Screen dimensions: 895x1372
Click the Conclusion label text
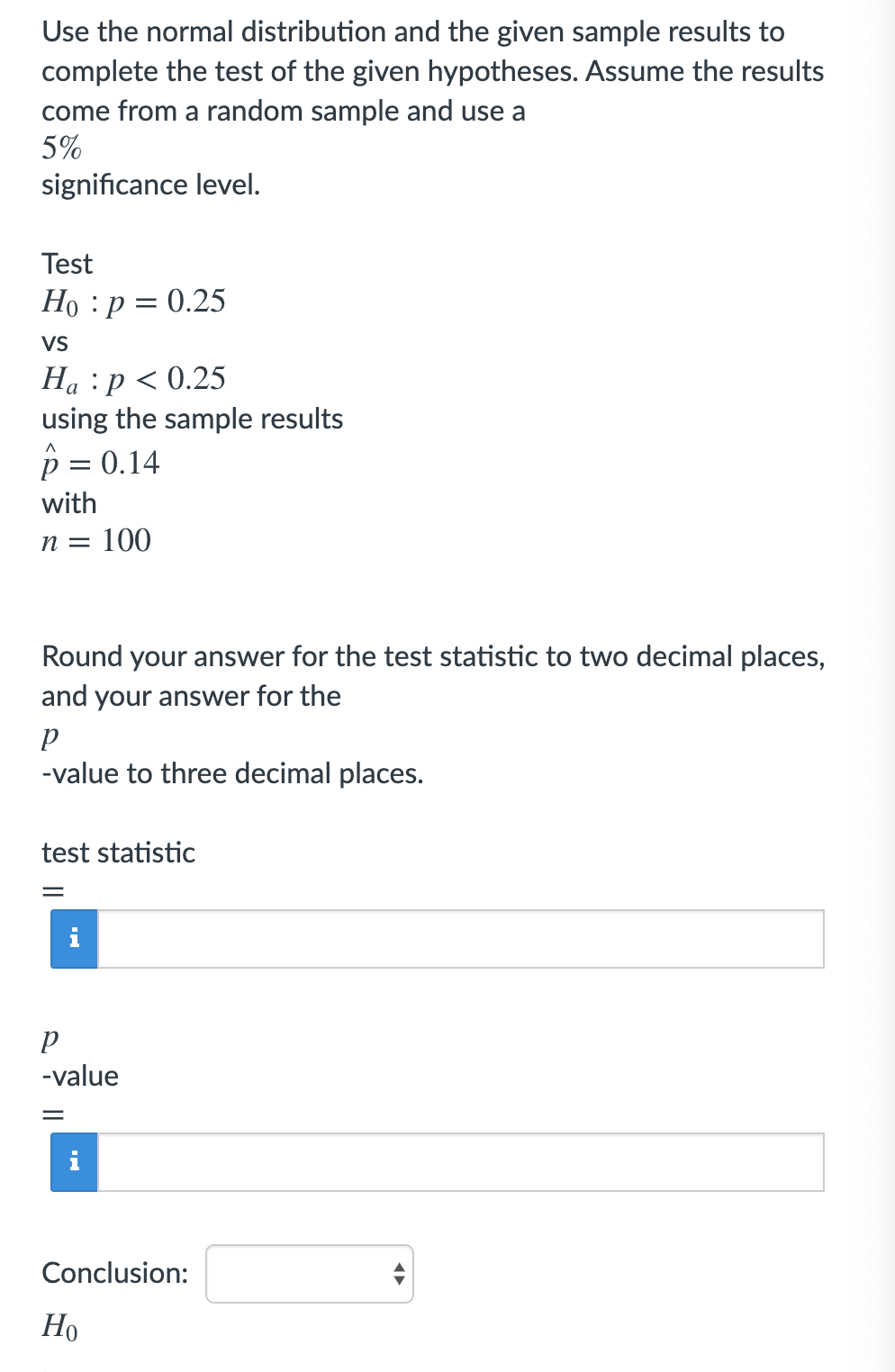click(x=113, y=1273)
